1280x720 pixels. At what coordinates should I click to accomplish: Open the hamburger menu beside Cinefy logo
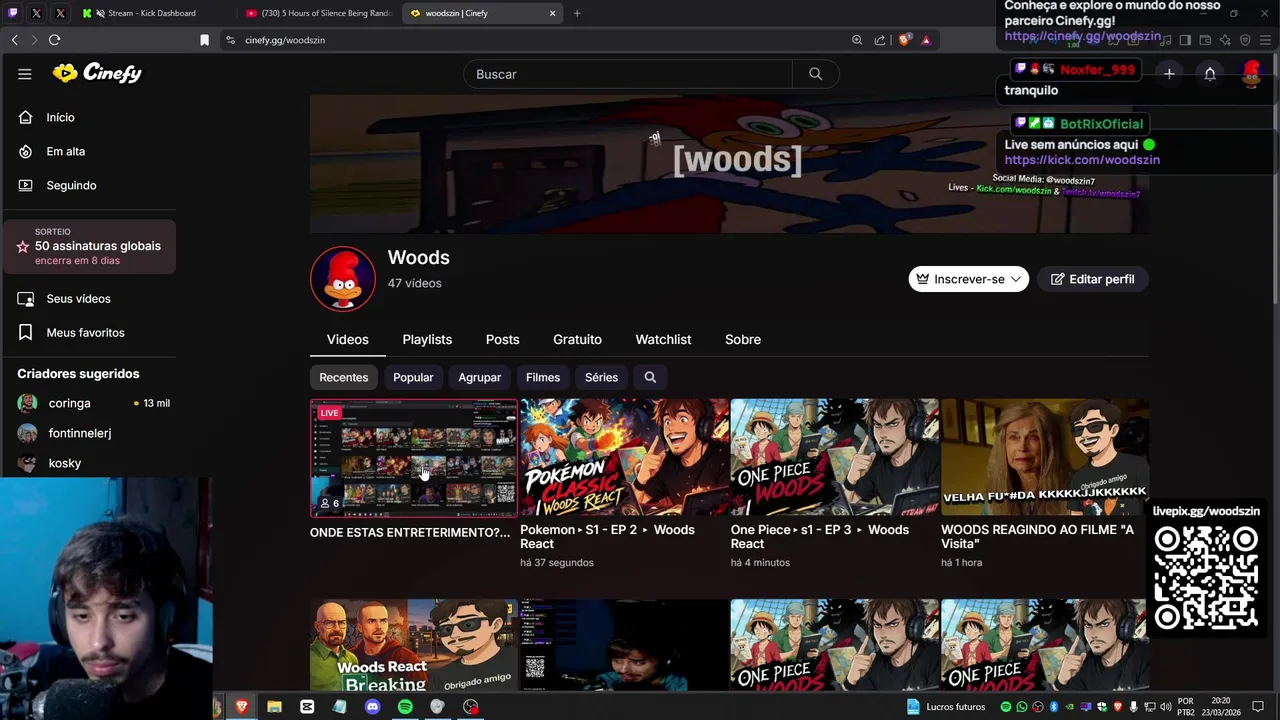point(25,73)
